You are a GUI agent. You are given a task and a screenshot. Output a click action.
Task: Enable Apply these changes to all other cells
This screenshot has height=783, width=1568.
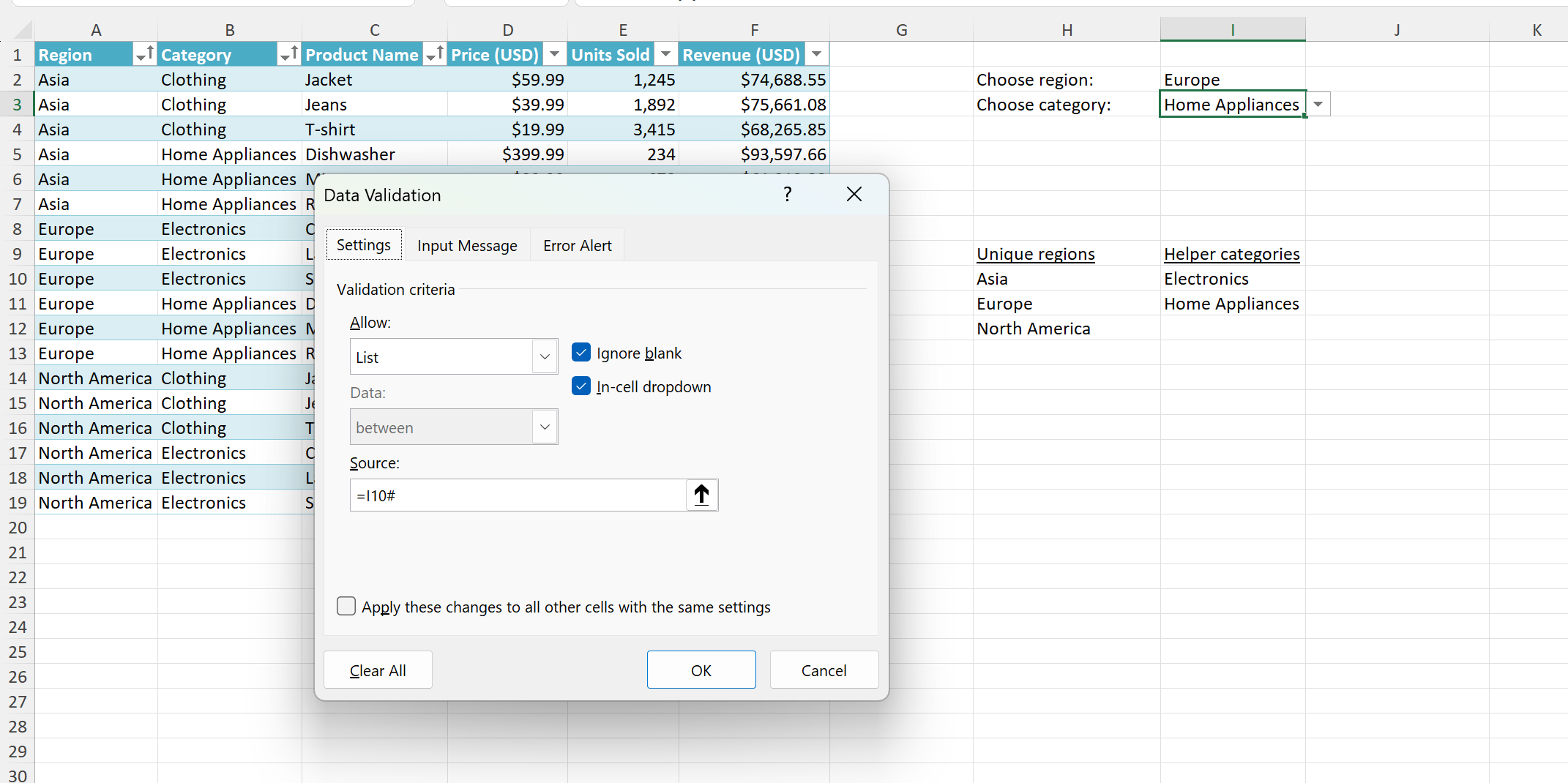tap(346, 607)
